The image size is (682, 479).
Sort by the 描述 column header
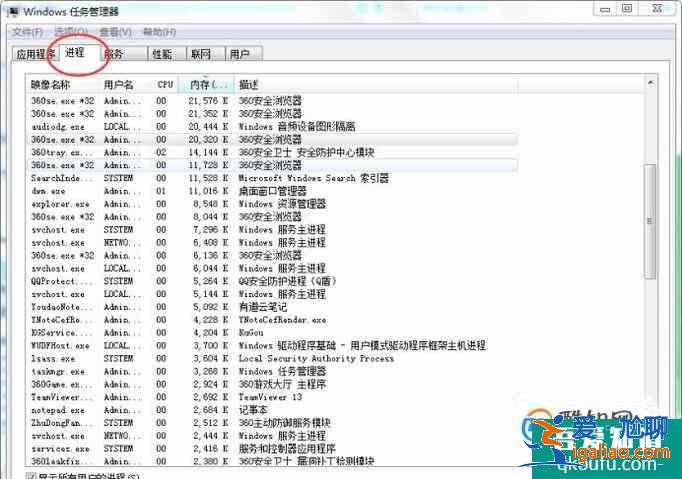376,84
